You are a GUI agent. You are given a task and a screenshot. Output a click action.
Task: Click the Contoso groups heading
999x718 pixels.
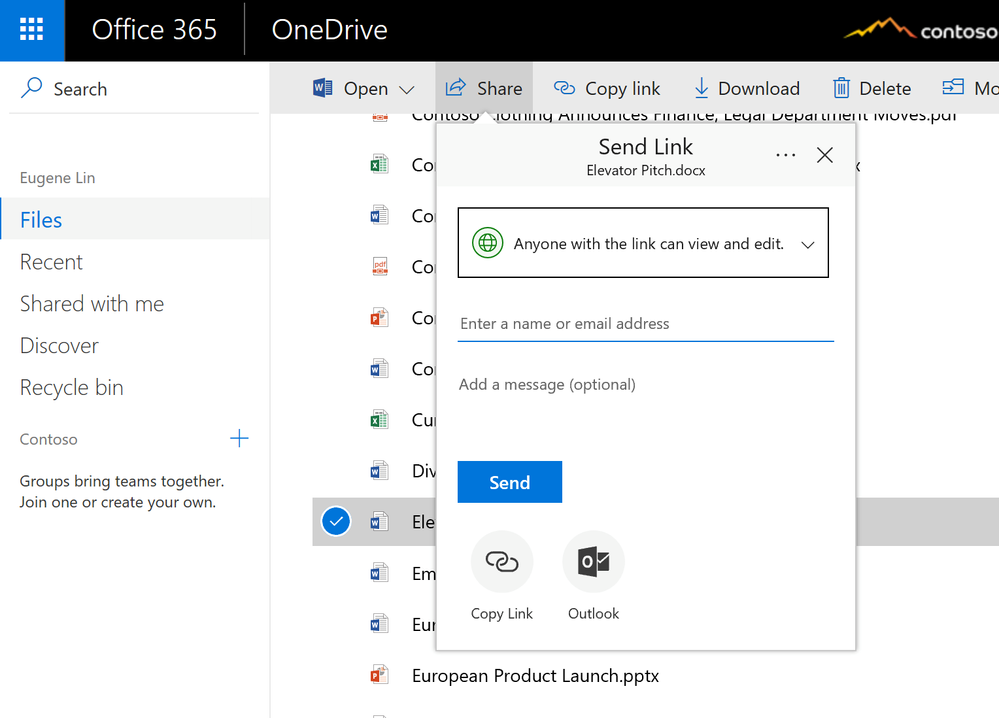coord(48,440)
